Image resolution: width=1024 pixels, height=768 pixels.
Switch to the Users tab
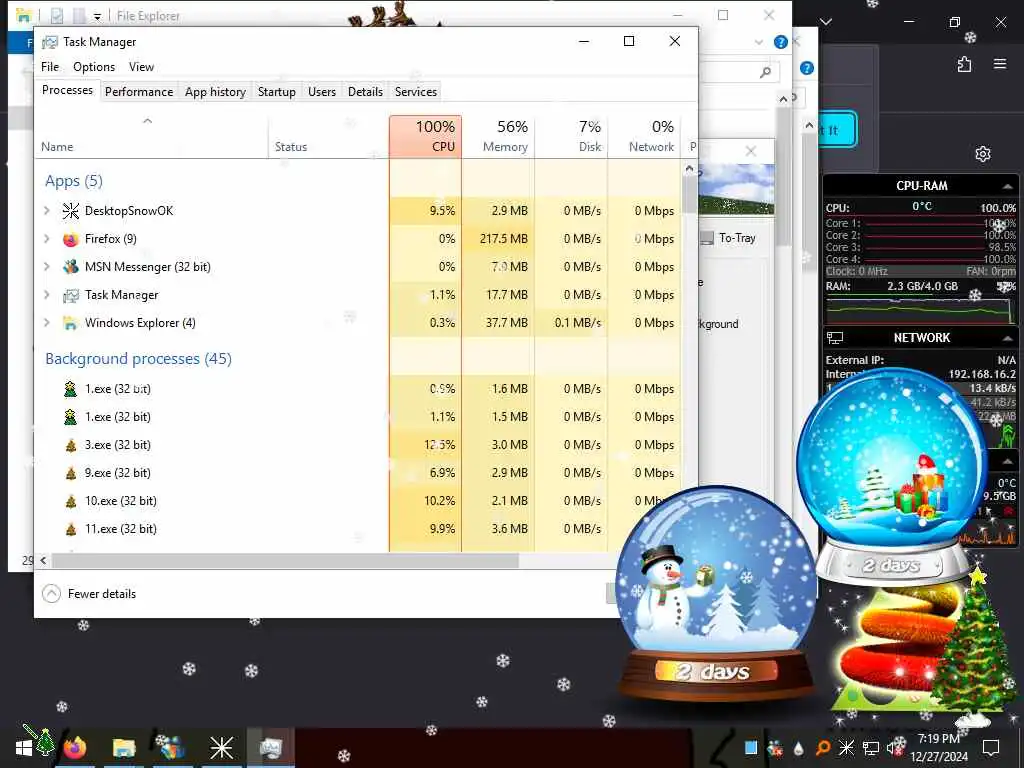pos(322,92)
